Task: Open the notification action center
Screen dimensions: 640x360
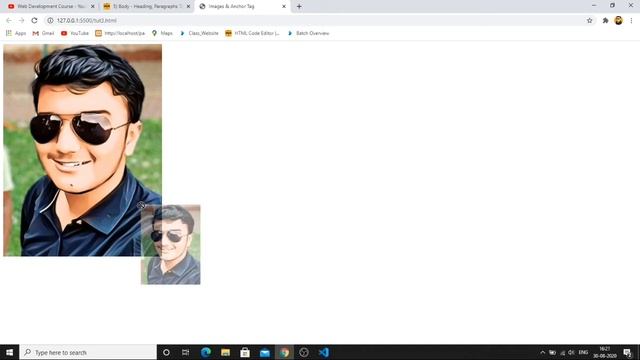Action: tap(627, 352)
